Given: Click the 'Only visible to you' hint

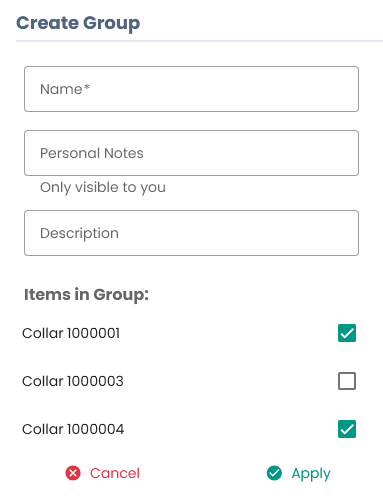Looking at the screenshot, I should pyautogui.click(x=103, y=188).
